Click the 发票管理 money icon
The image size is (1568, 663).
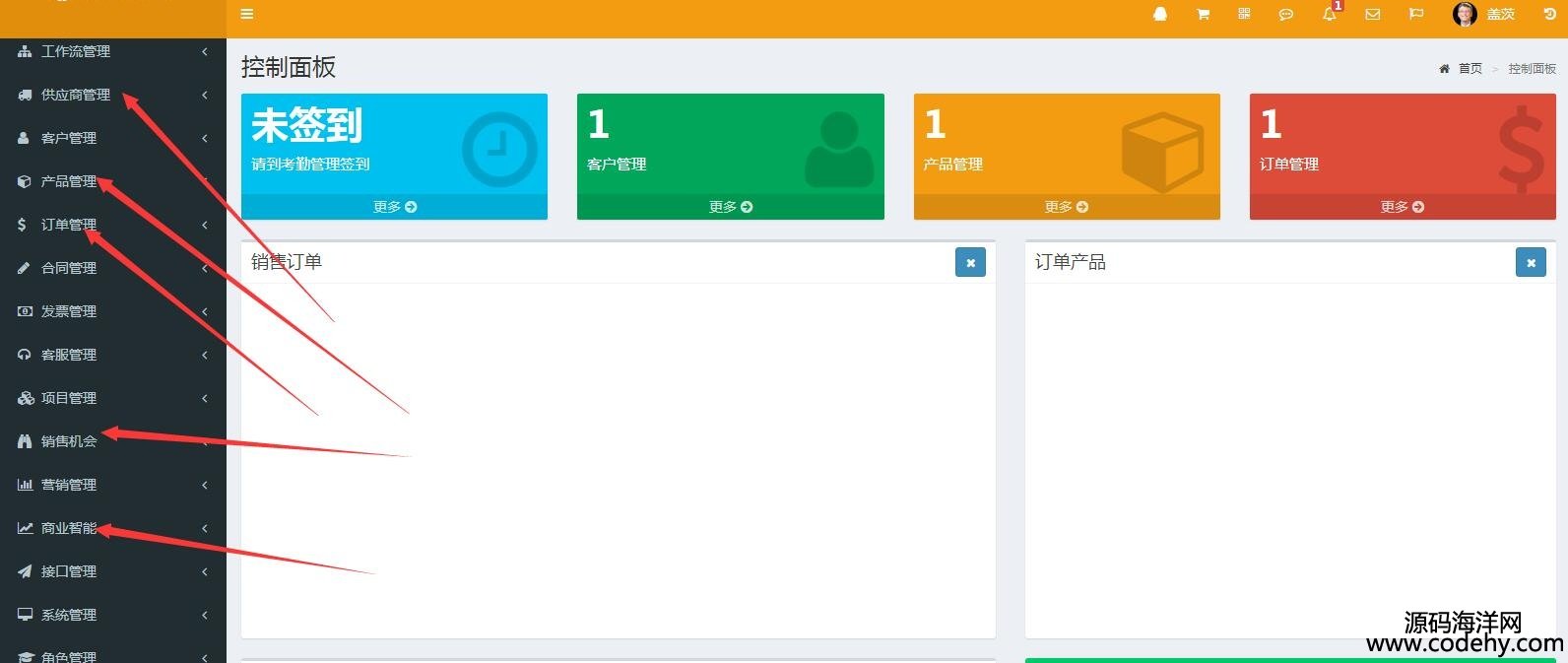[25, 311]
